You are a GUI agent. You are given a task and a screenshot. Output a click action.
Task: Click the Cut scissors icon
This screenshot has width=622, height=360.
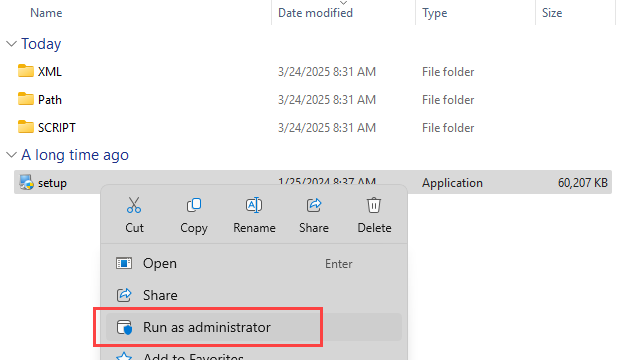click(x=134, y=205)
